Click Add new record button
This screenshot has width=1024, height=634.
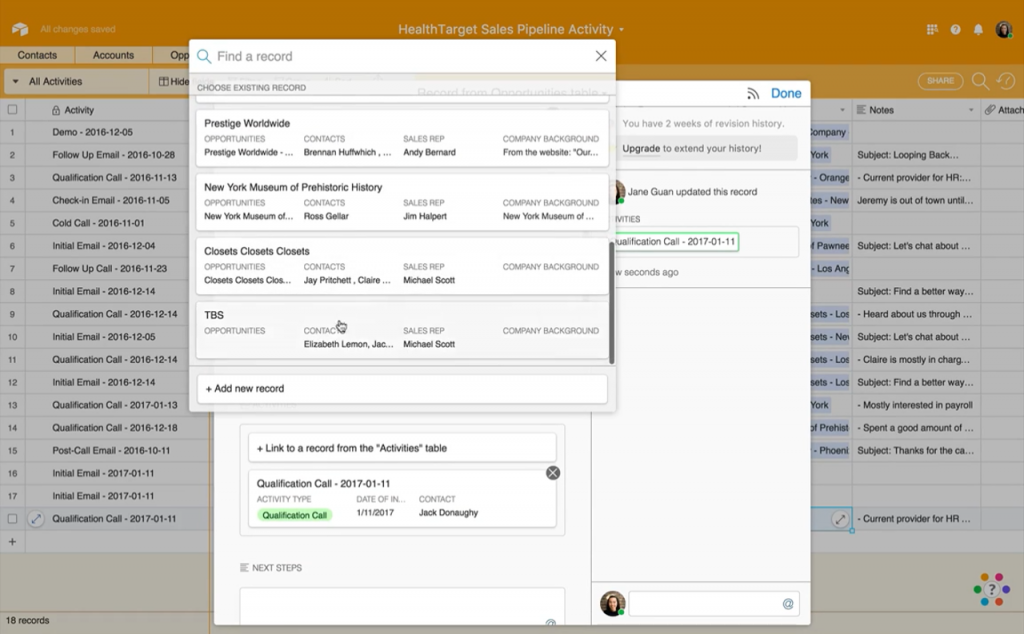(x=401, y=388)
